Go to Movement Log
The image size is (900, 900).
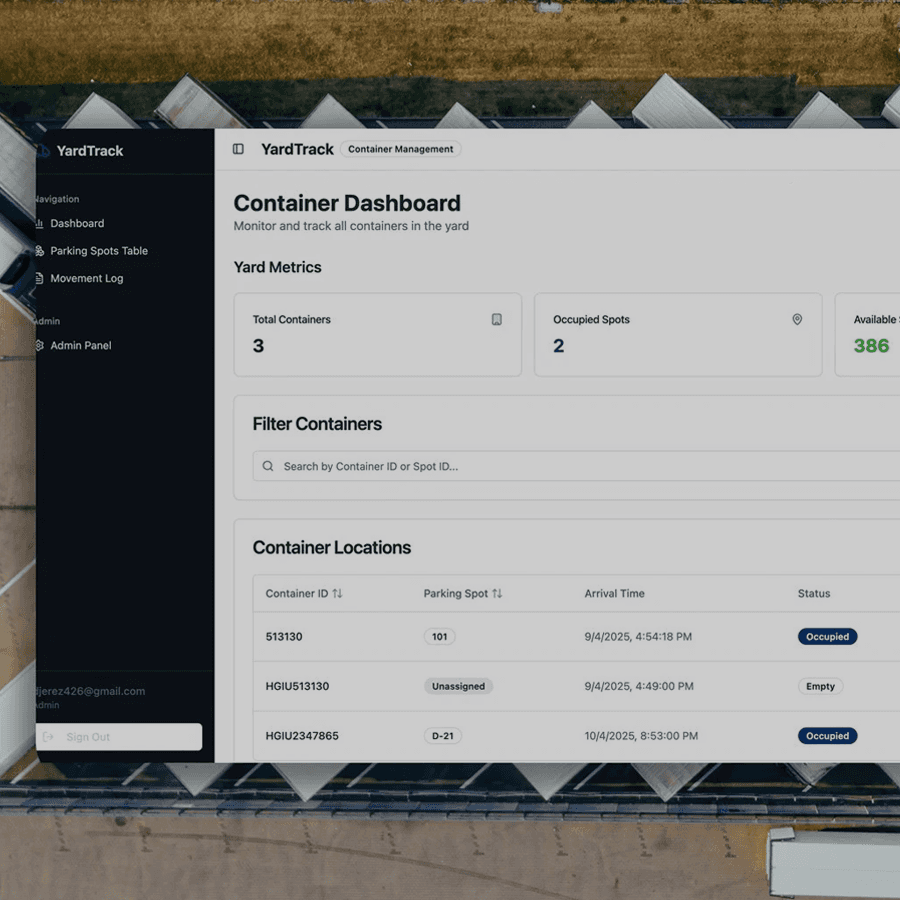[x=86, y=278]
